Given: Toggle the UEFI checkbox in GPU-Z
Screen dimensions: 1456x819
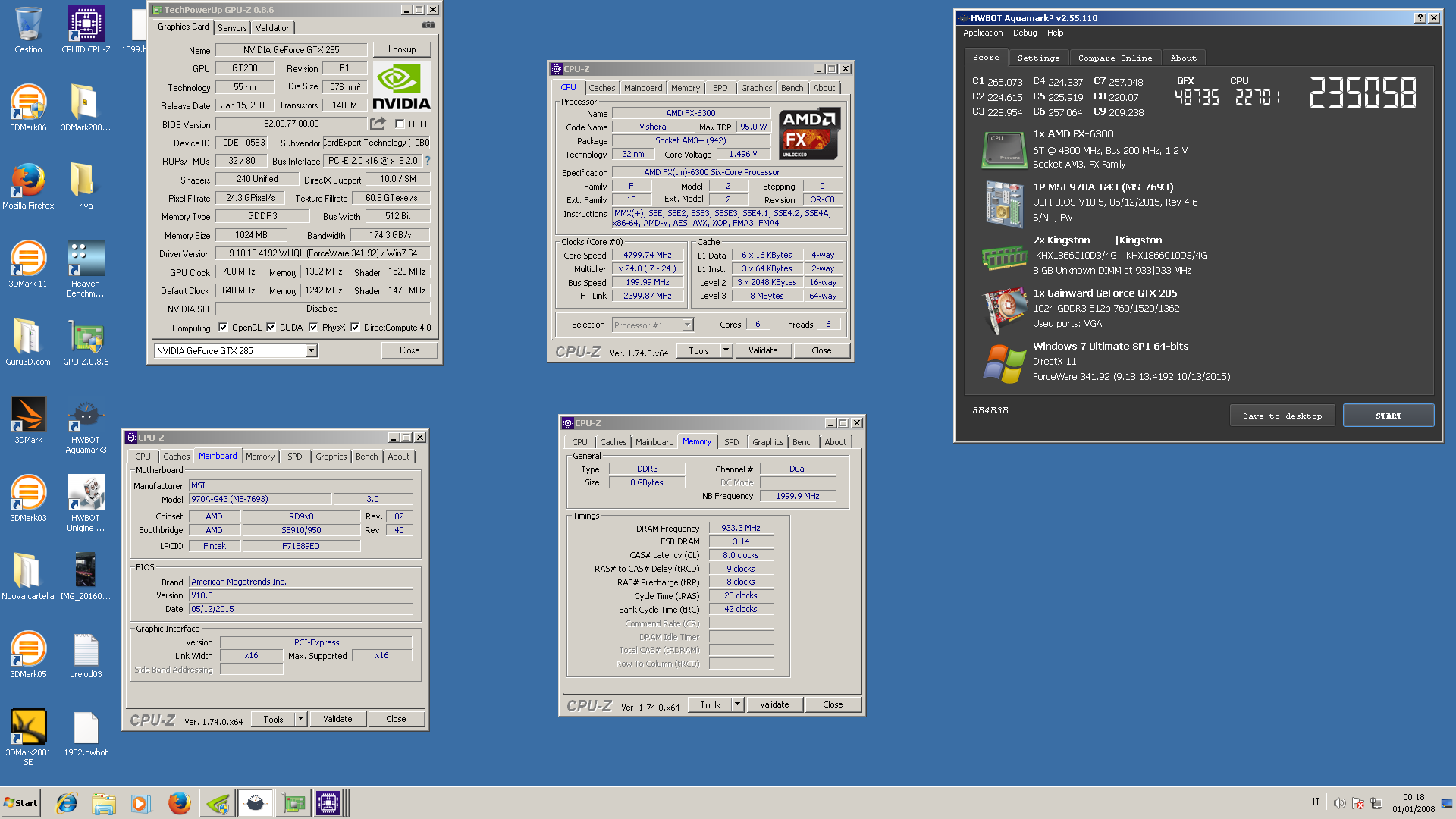Looking at the screenshot, I should pyautogui.click(x=400, y=124).
